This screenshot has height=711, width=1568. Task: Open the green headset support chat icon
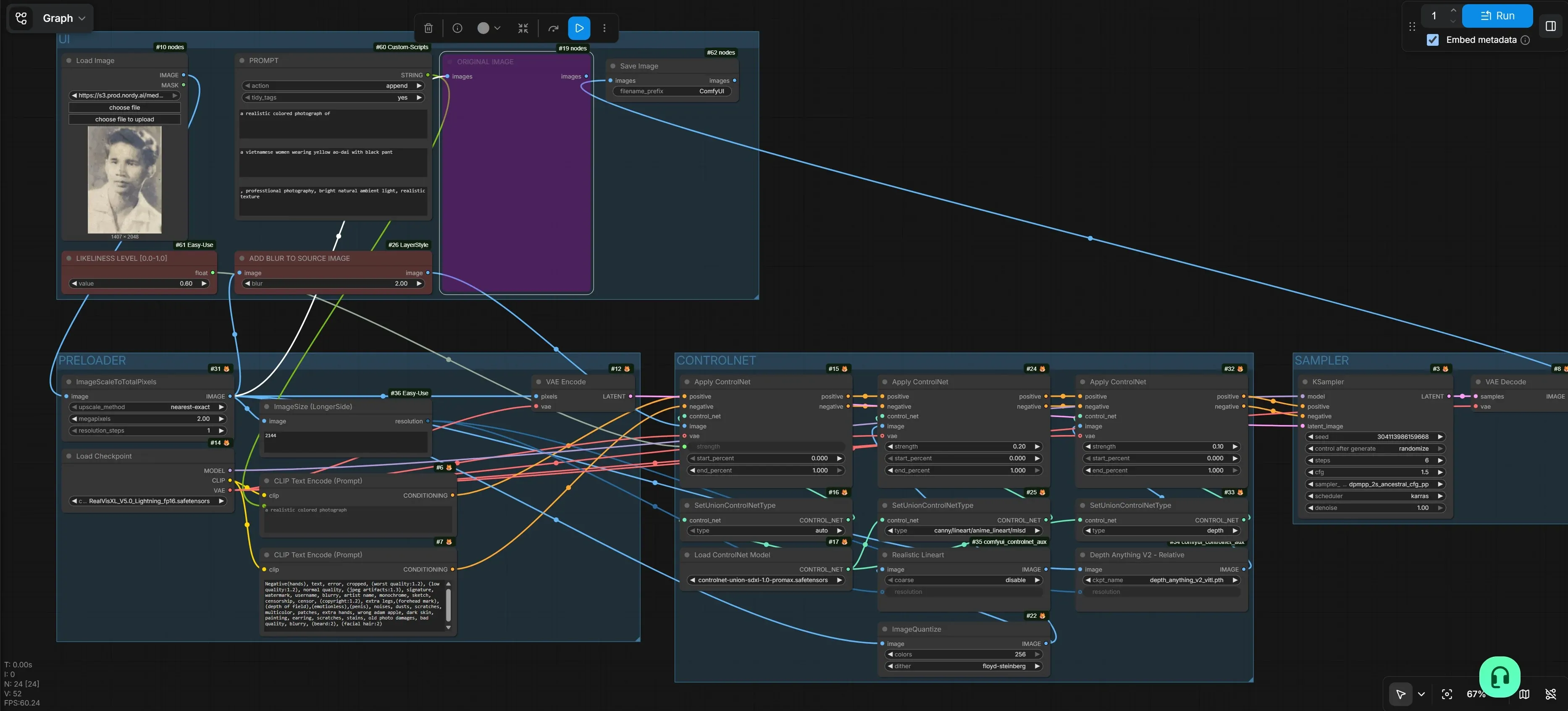tap(1499, 676)
